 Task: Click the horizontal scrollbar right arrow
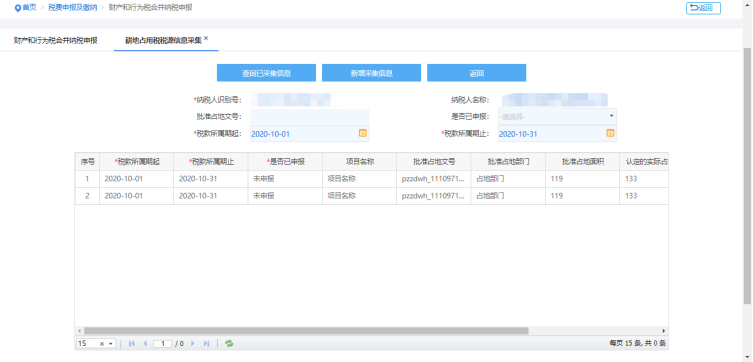(664, 331)
